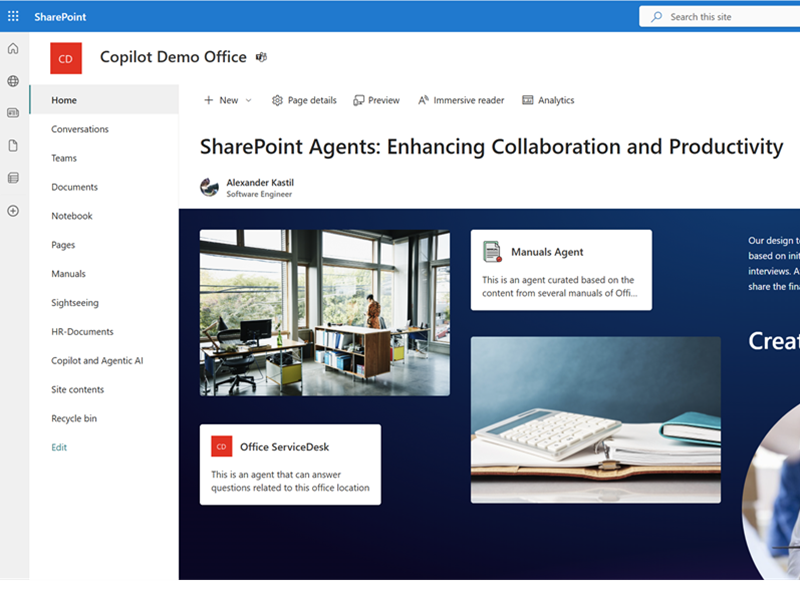The width and height of the screenshot is (800, 600).
Task: Expand the New dropdown chevron
Action: tap(246, 100)
